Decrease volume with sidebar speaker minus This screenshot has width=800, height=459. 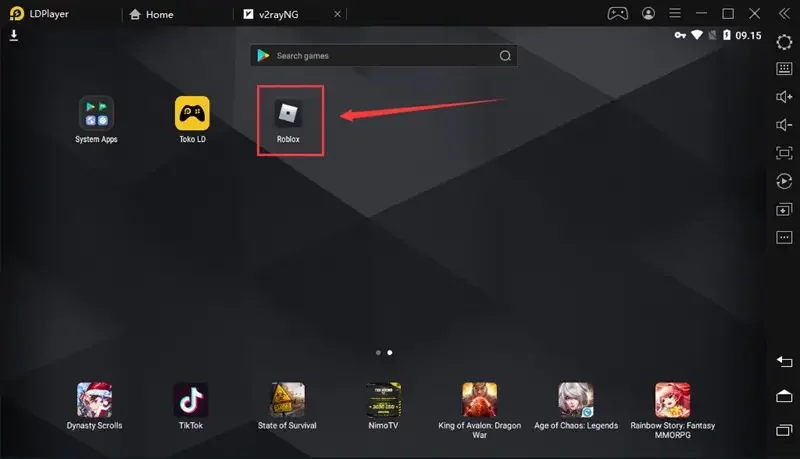(x=784, y=125)
